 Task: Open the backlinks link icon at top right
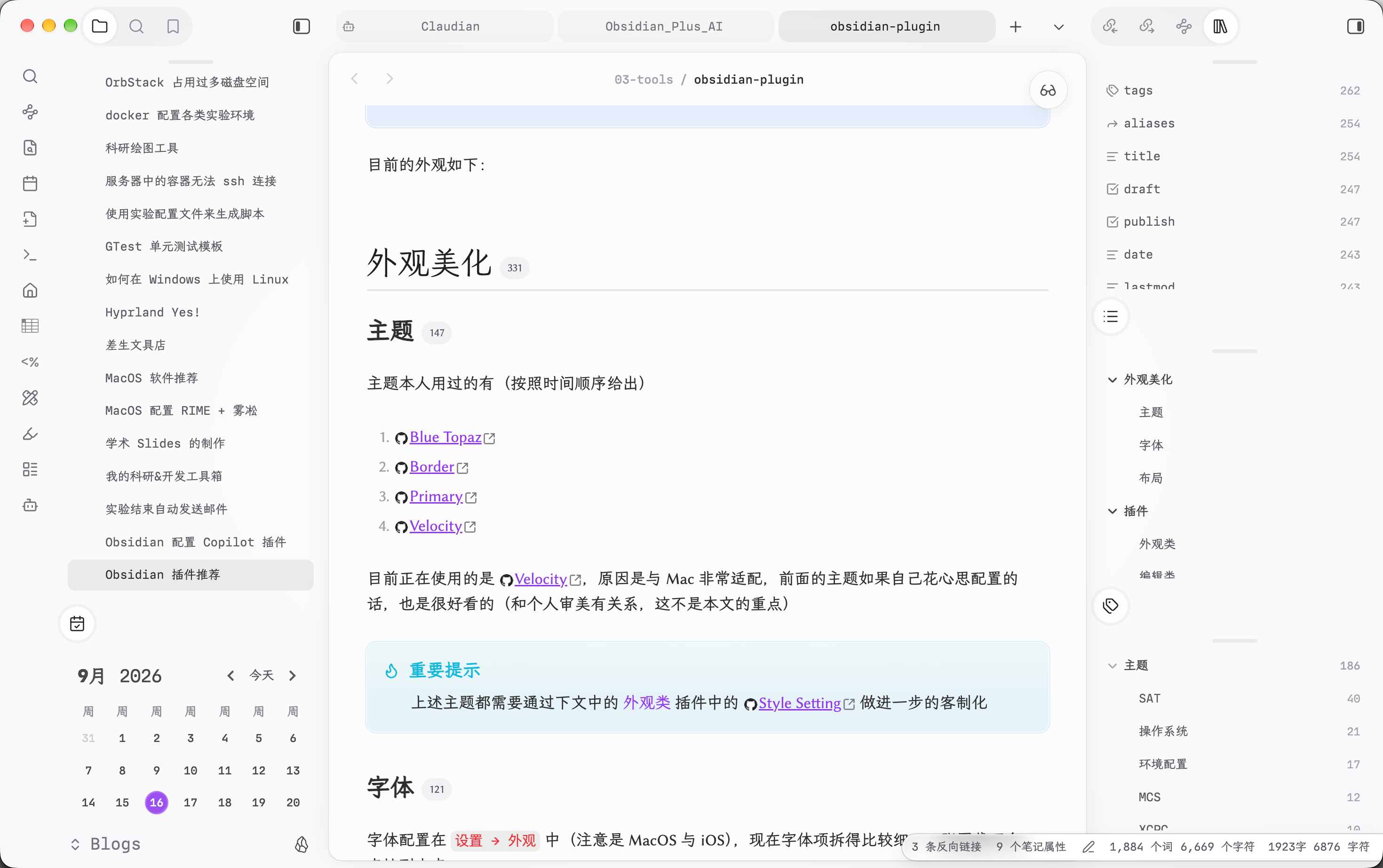(1110, 26)
